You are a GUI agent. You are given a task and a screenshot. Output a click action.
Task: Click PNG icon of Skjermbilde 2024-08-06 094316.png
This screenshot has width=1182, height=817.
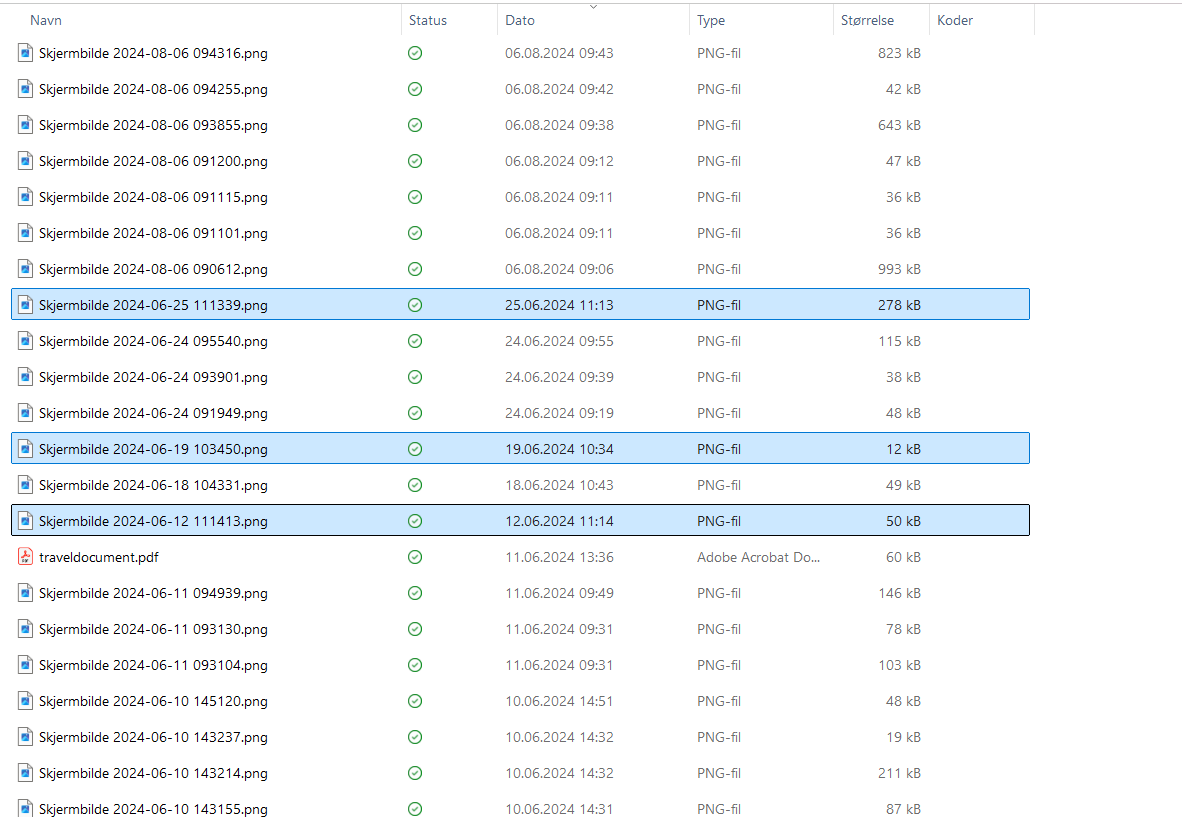pos(26,53)
